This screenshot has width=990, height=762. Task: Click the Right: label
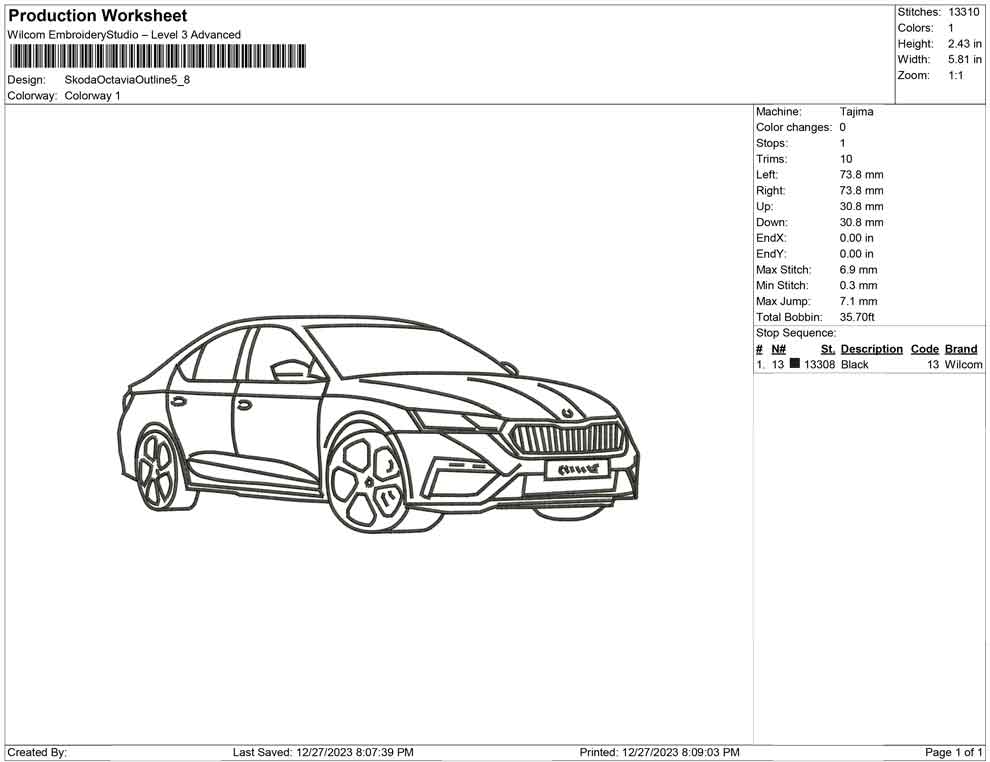click(770, 190)
